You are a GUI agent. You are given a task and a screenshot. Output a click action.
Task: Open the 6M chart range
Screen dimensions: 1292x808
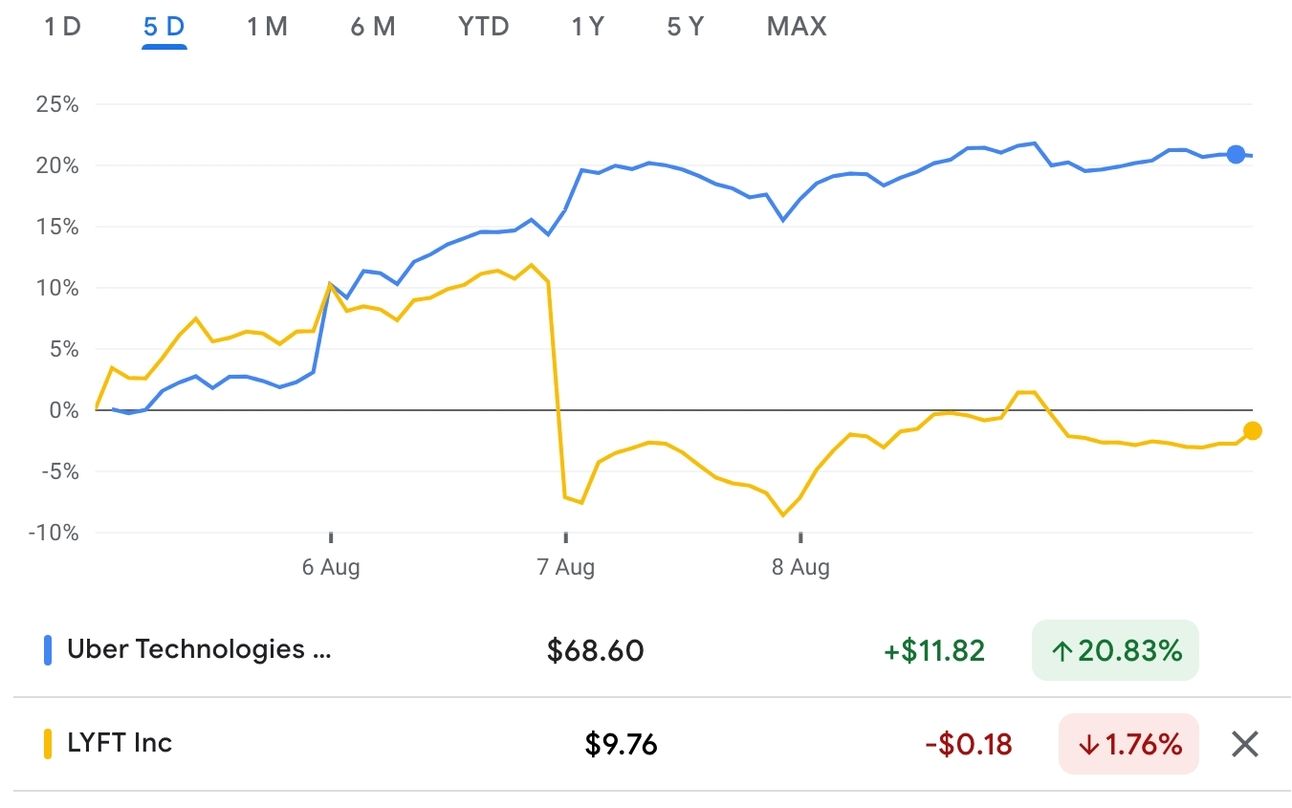pyautogui.click(x=372, y=27)
